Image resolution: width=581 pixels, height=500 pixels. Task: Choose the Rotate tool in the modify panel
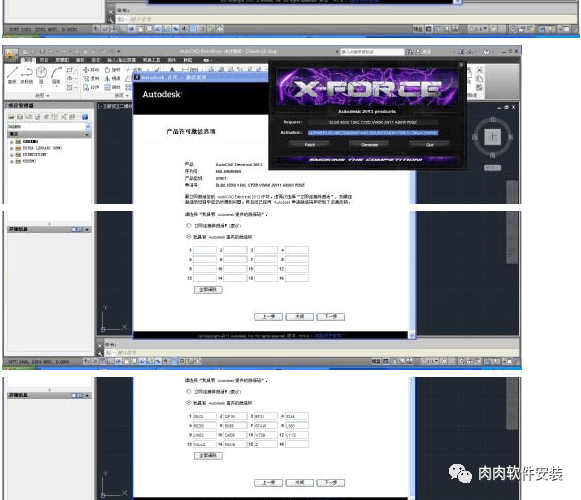(112, 70)
